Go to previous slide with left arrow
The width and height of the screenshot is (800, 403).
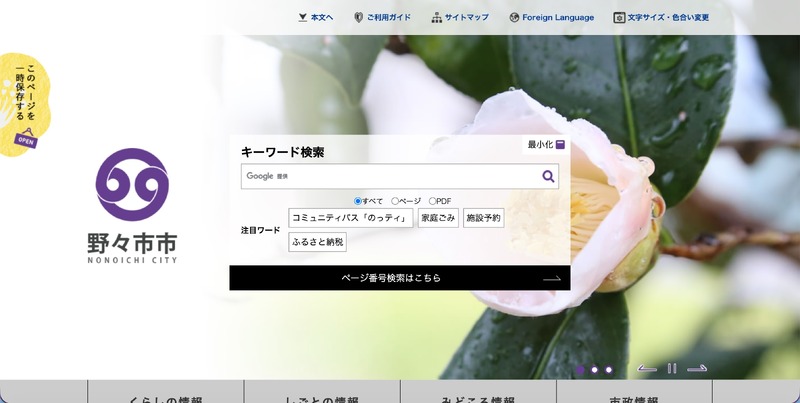tap(647, 368)
